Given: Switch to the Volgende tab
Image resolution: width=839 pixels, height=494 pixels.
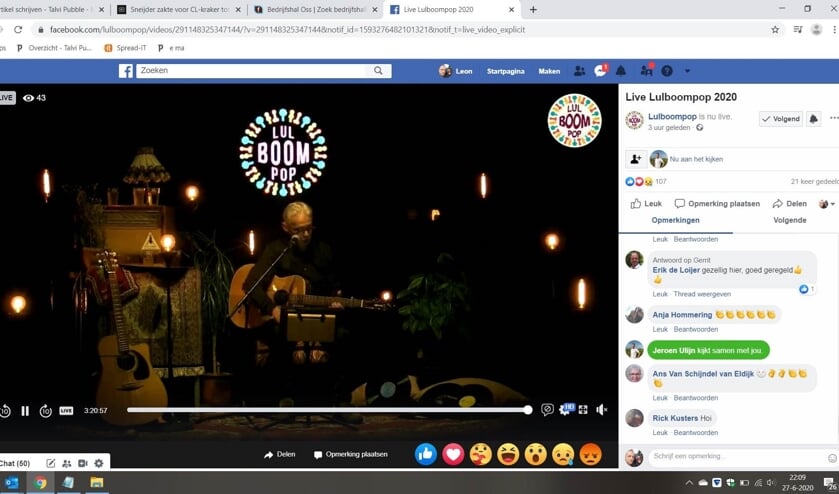Looking at the screenshot, I should 790,220.
